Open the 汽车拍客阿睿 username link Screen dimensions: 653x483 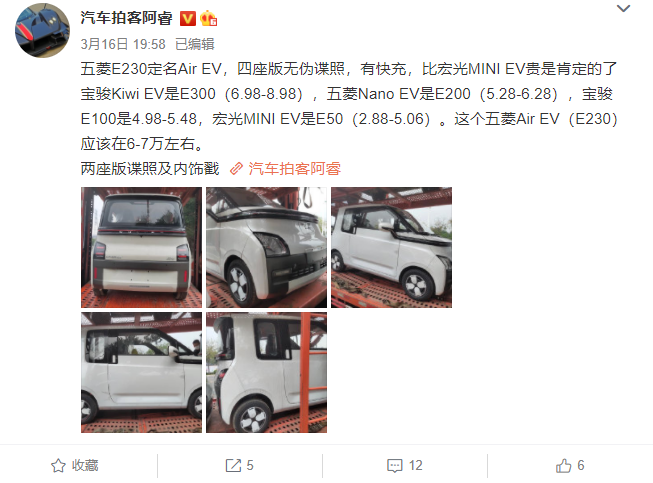(x=126, y=18)
